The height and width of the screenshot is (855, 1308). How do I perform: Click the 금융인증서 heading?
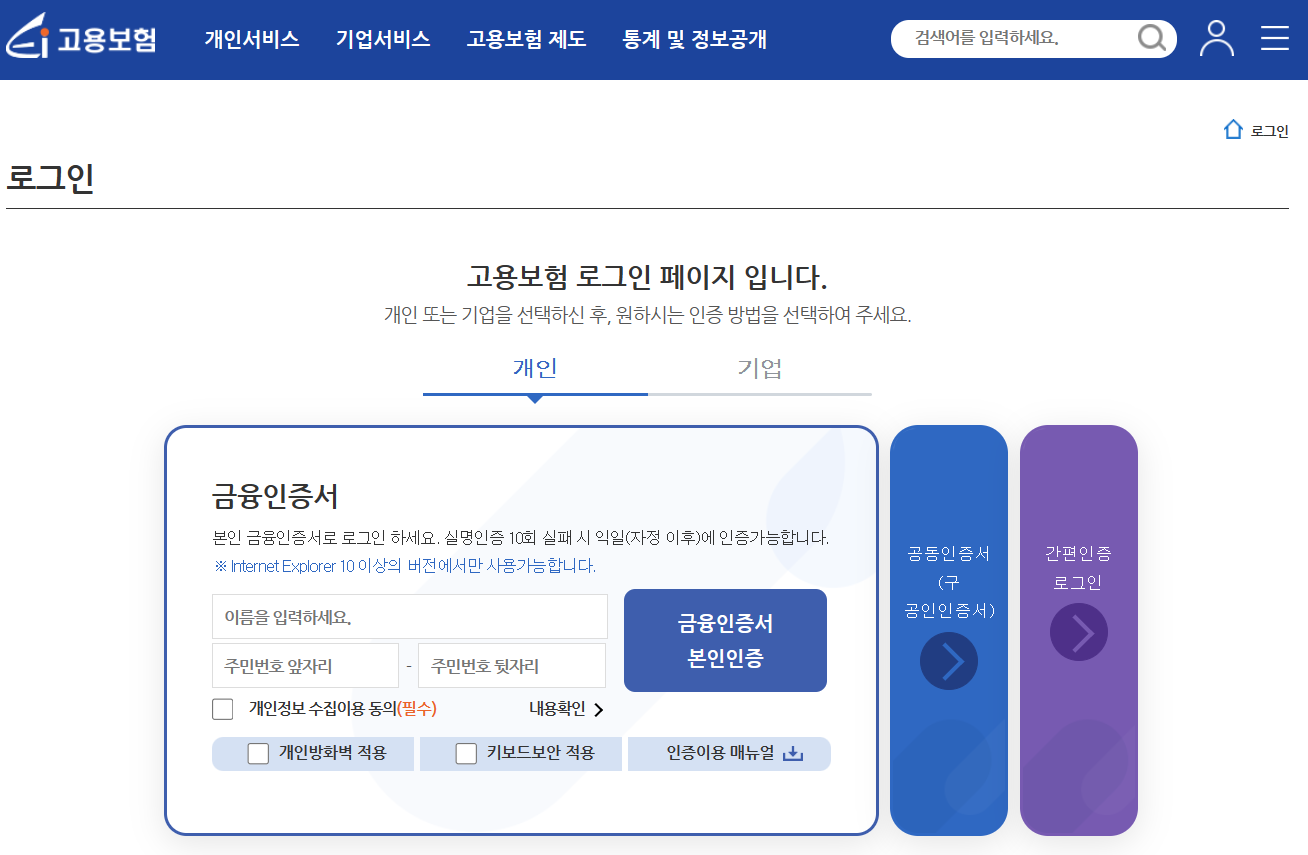275,496
